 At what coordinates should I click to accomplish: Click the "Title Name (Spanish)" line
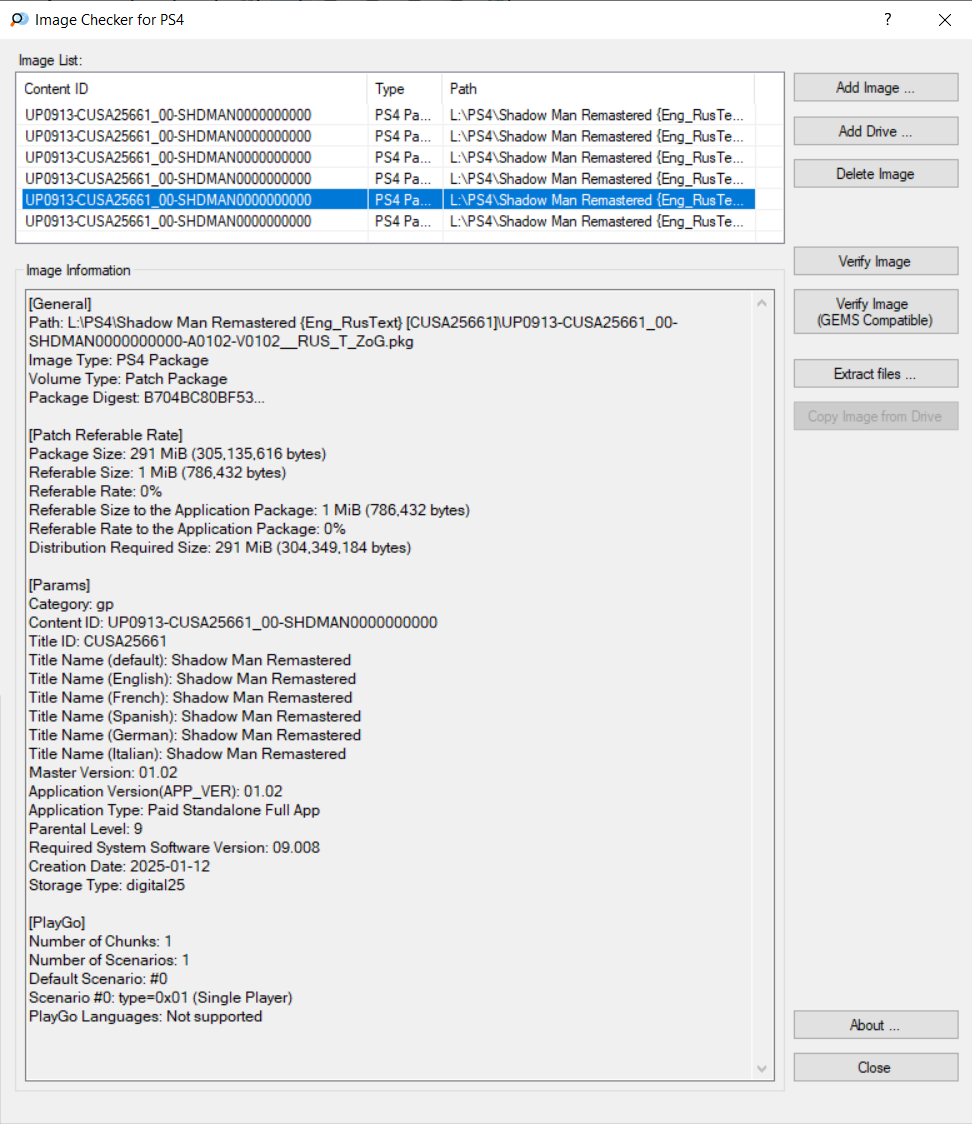pos(195,717)
